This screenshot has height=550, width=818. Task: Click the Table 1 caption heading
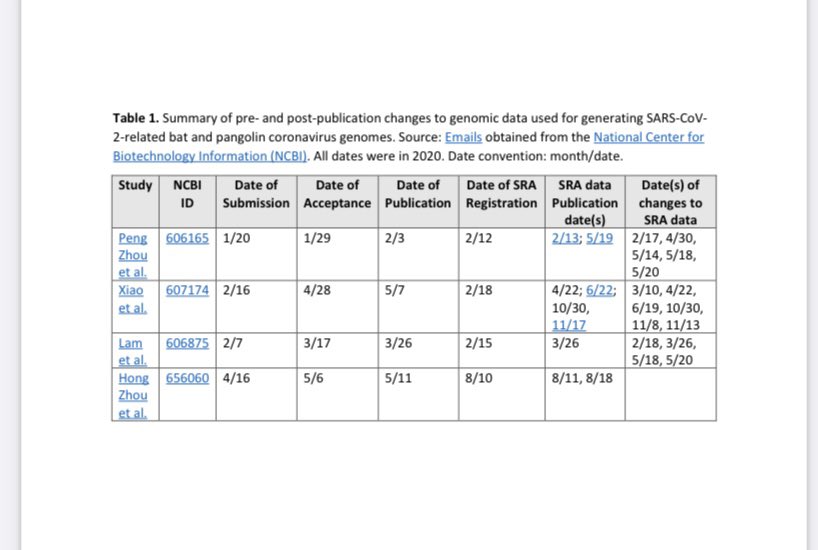tap(137, 119)
